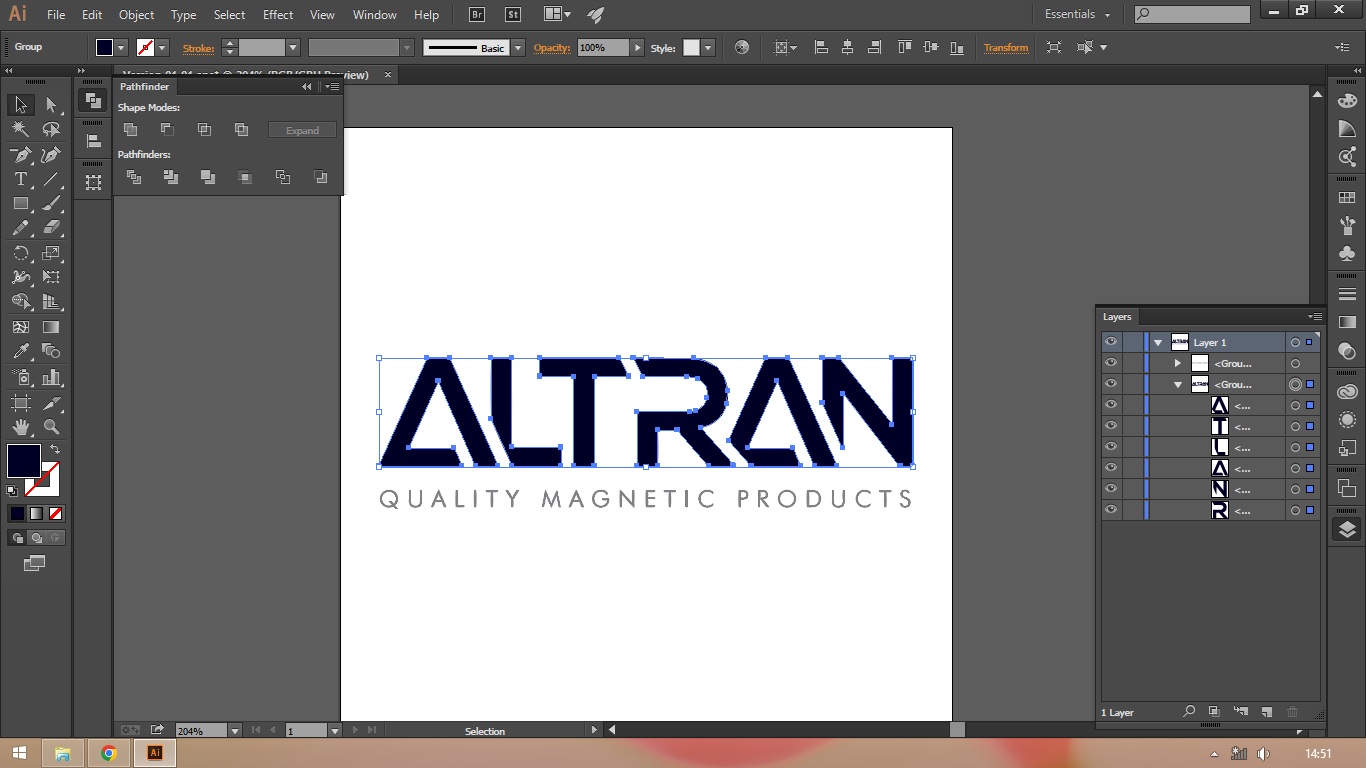Click the fill color swatch in the toolbar
1366x768 pixels.
click(24, 460)
